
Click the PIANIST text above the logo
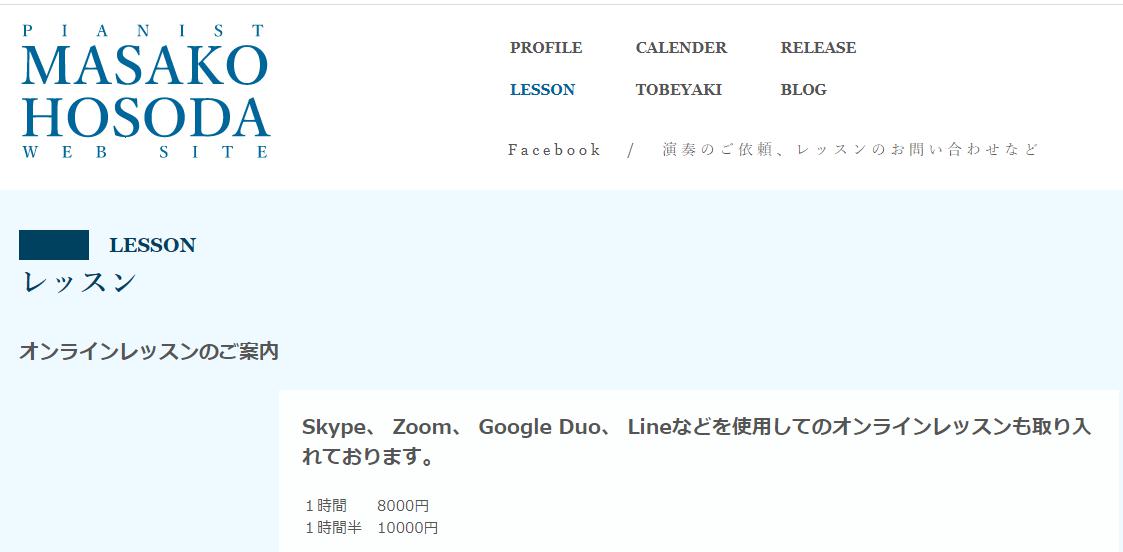click(x=145, y=31)
